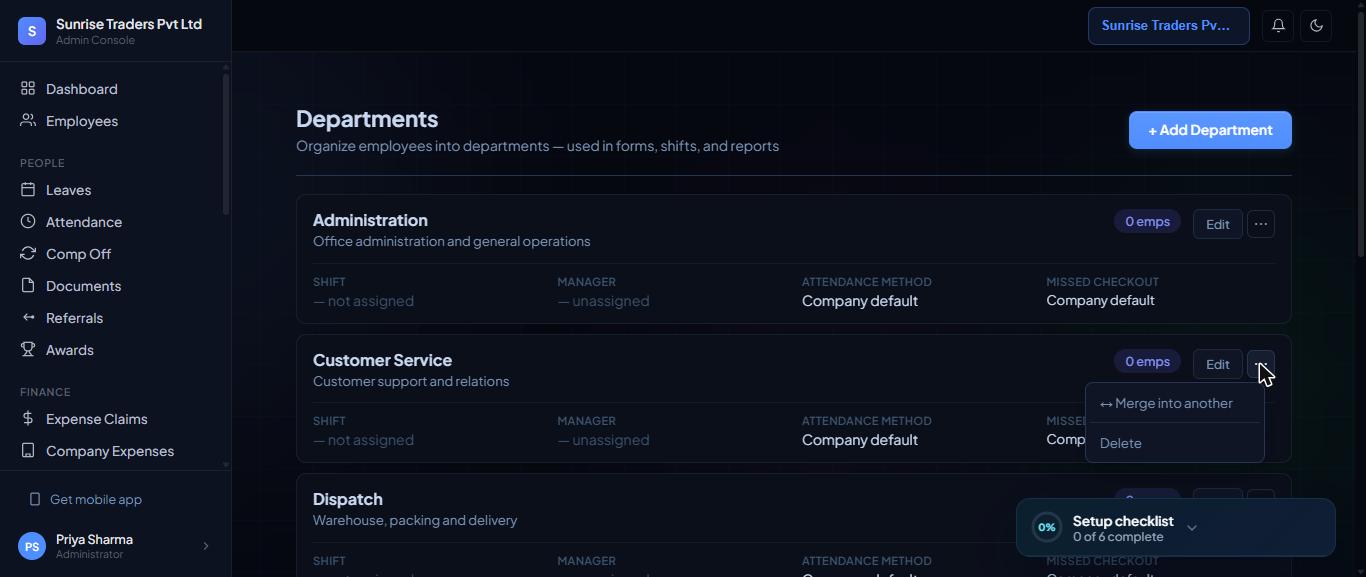
Task: Edit the Administration department
Action: tap(1217, 224)
